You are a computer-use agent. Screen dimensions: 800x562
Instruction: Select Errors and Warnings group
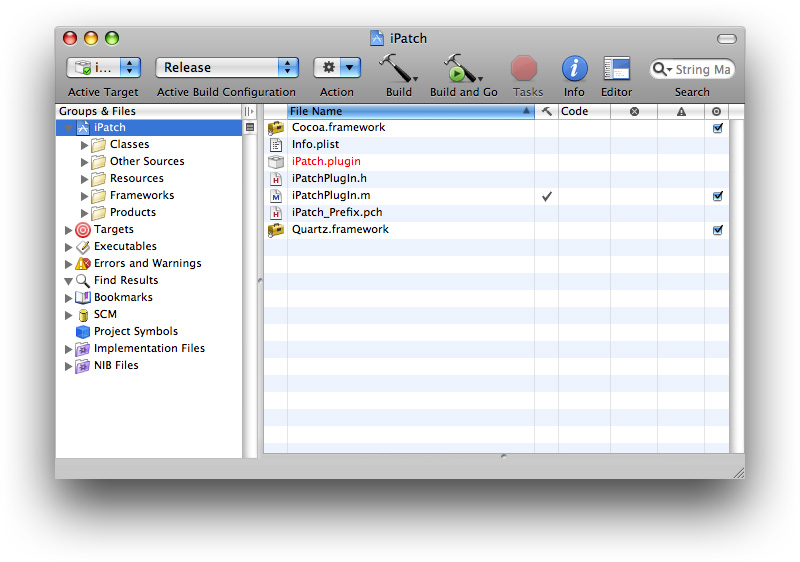147,264
